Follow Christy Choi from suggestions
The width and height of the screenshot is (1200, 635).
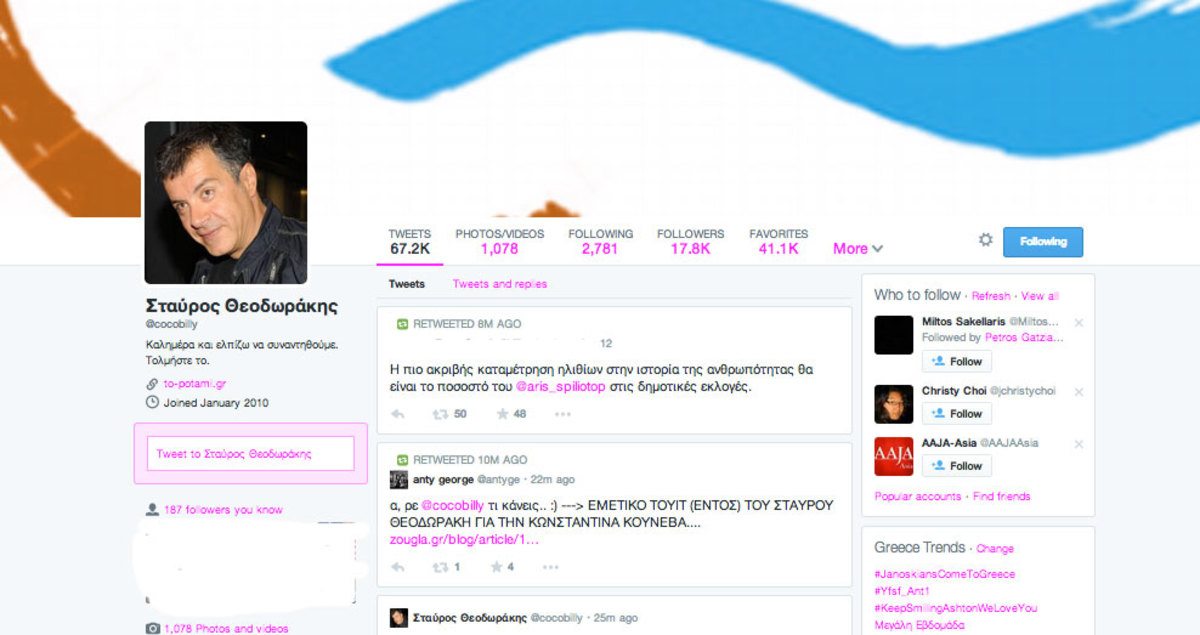tap(957, 414)
